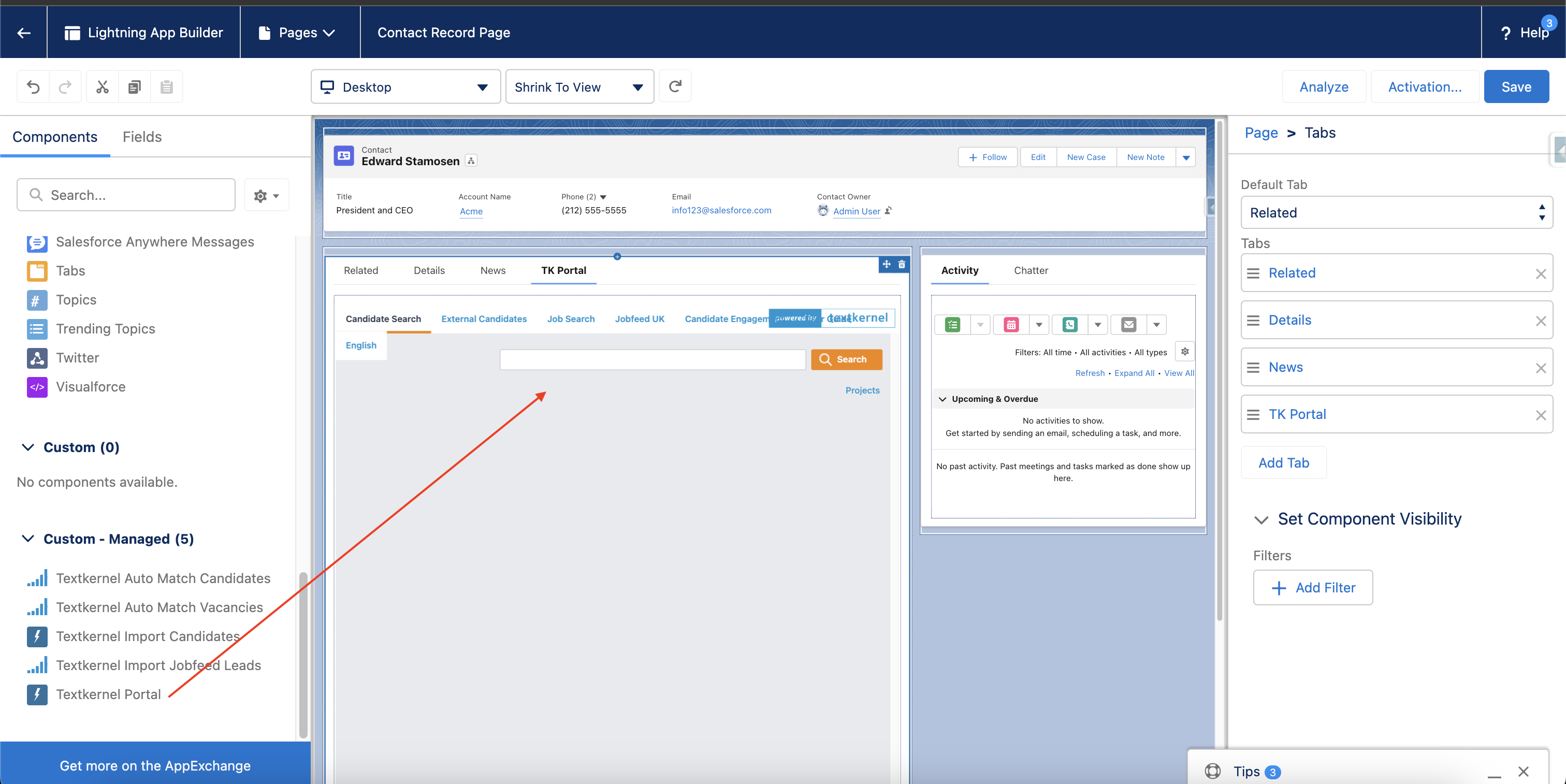Click the Activation... button
This screenshot has width=1566, height=784.
click(1424, 87)
